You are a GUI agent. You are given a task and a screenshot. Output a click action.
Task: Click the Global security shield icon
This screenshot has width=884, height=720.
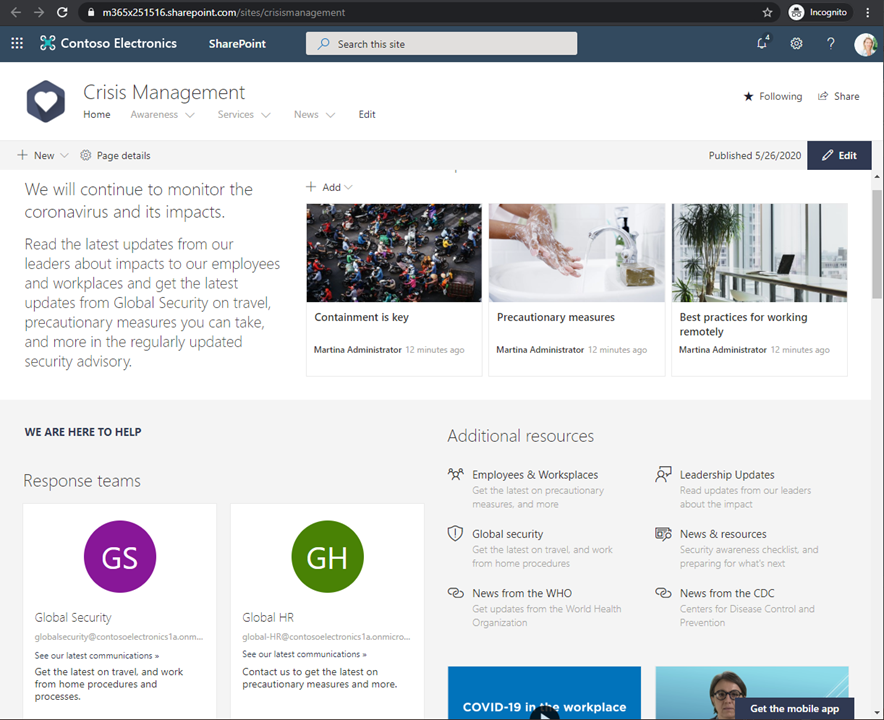456,534
